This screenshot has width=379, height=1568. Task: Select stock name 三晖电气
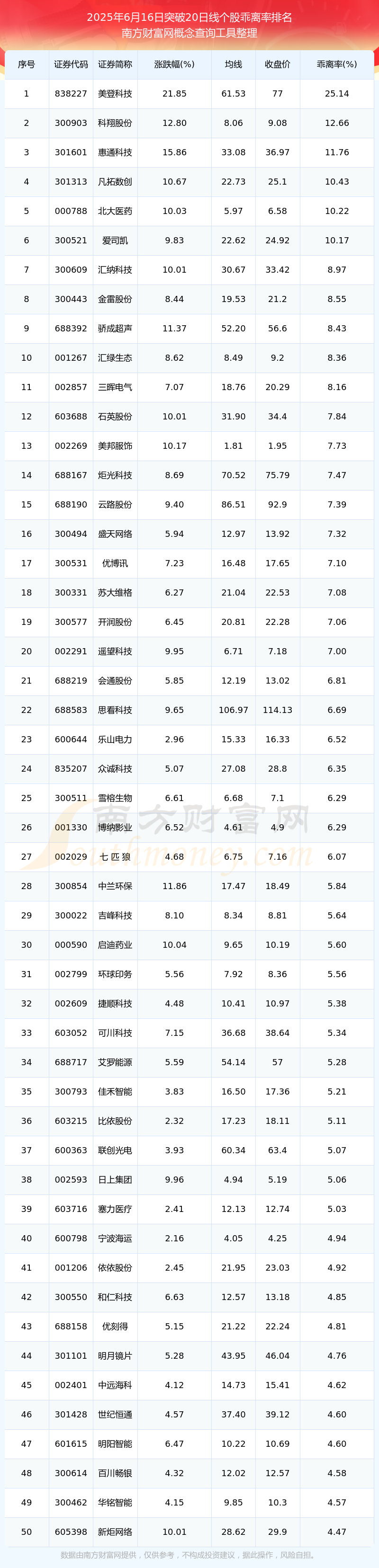[x=115, y=387]
